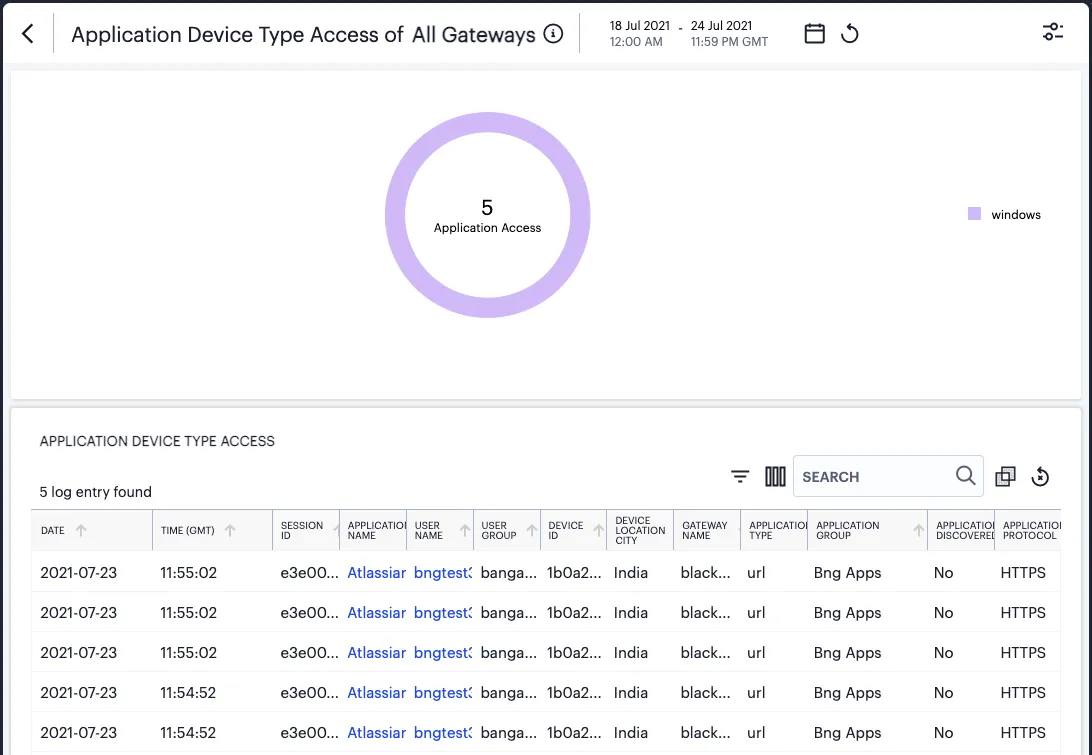Sort by Time (GMT) column arrow
Viewport: 1092px width, 755px height.
pos(230,531)
